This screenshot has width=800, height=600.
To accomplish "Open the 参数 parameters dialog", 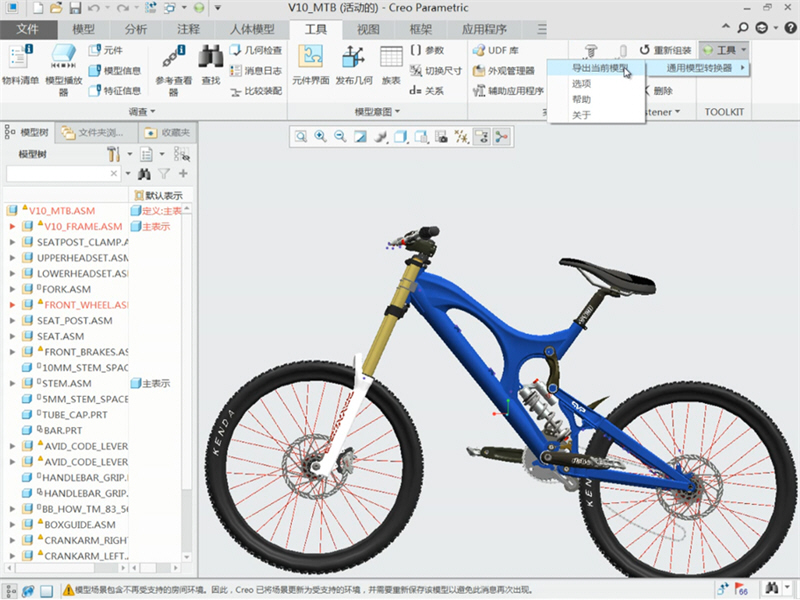I will point(427,50).
